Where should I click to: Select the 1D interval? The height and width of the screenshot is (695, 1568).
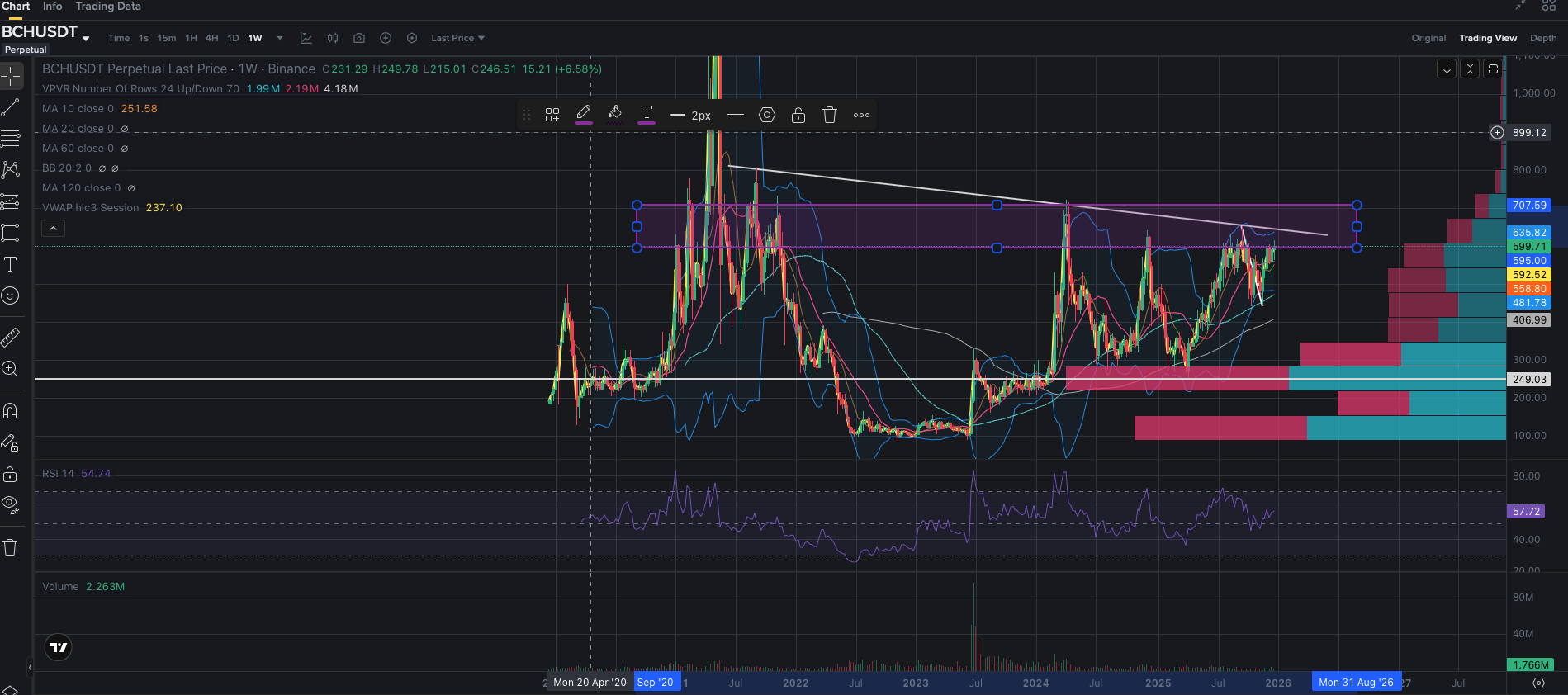coord(233,38)
